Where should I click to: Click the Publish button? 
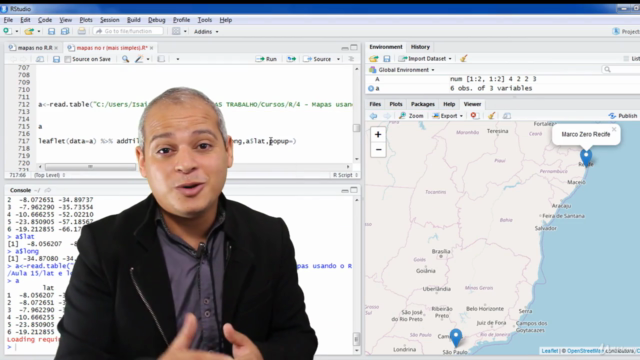pos(623,116)
